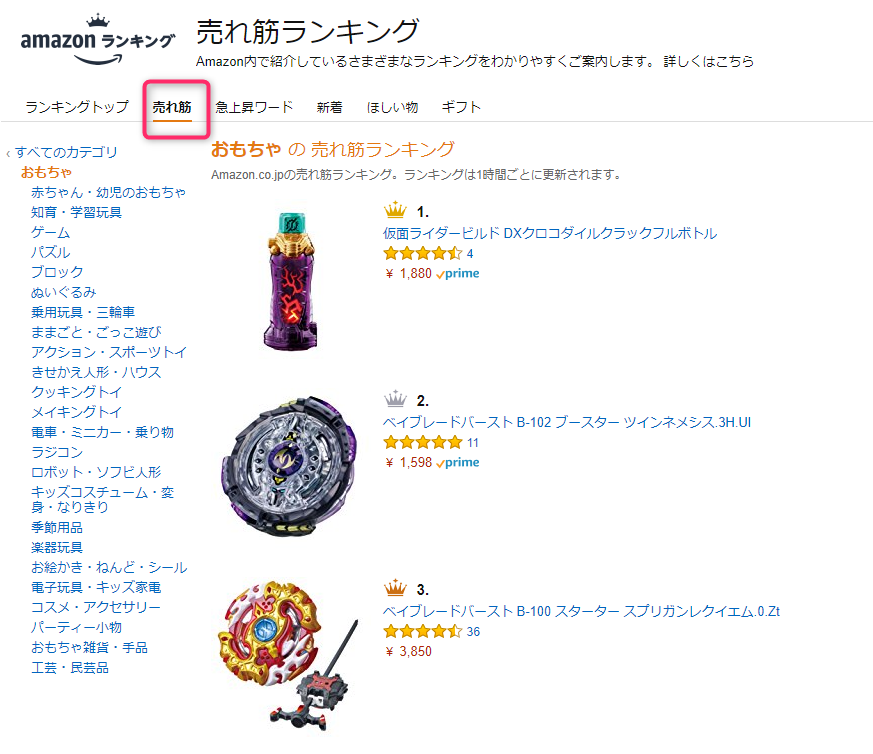
Task: Select the 新着 tab
Action: point(330,107)
